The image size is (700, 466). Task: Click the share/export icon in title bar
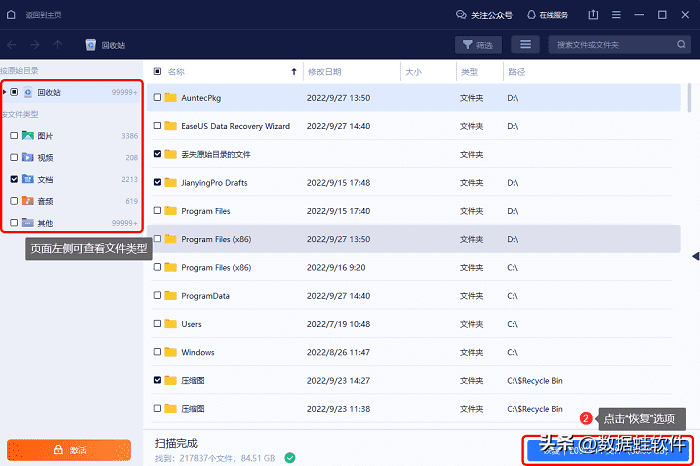594,15
